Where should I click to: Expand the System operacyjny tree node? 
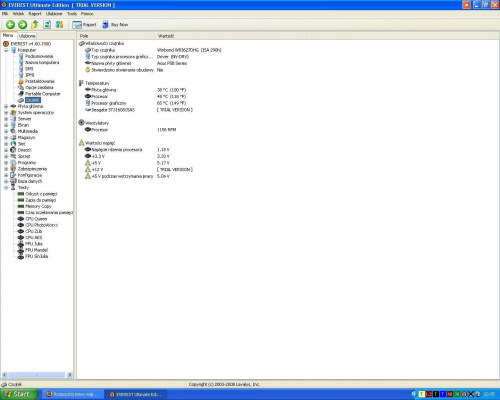click(6, 113)
